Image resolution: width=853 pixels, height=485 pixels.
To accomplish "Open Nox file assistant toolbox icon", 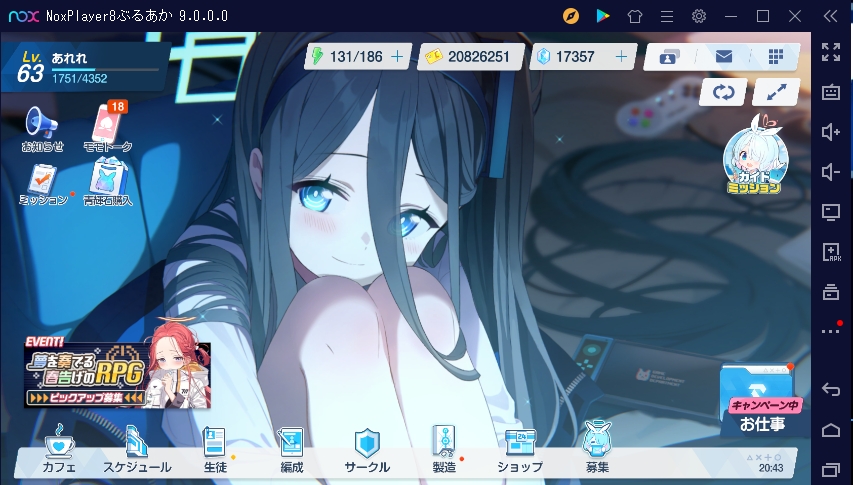I will point(831,292).
